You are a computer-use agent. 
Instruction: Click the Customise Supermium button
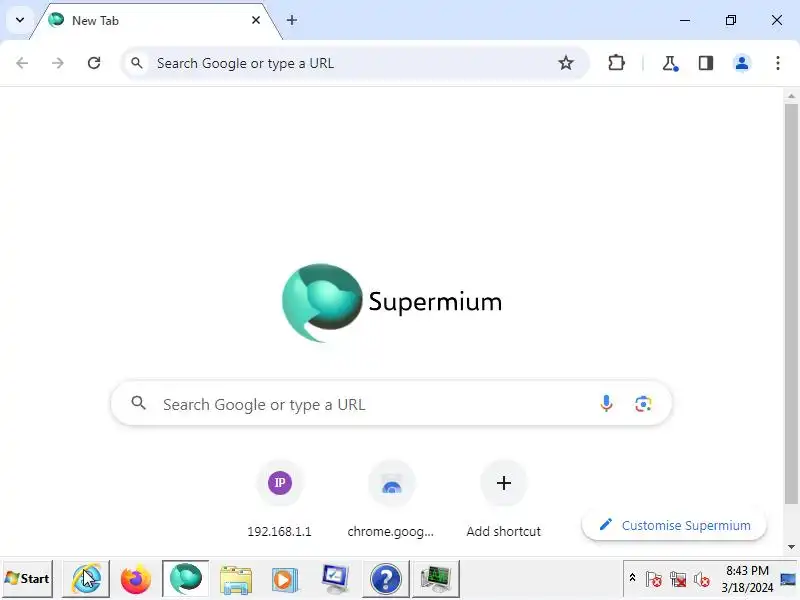click(674, 525)
